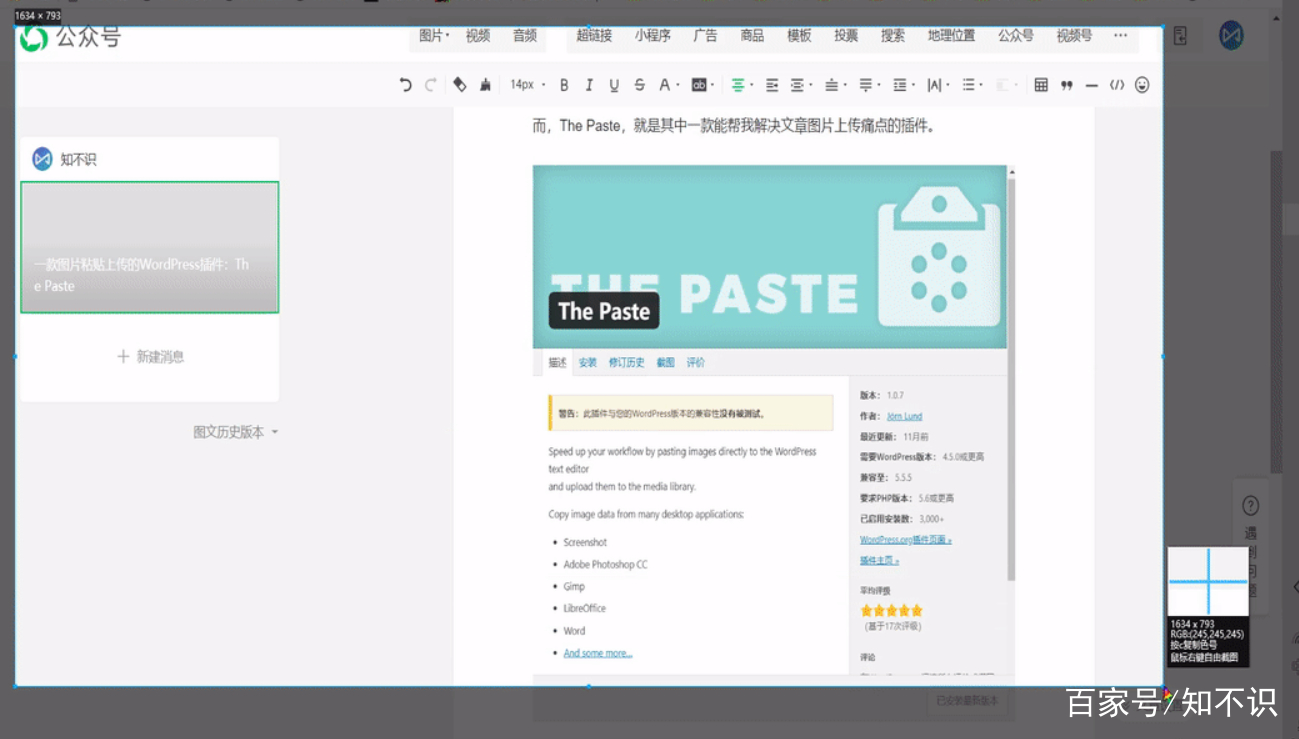The width and height of the screenshot is (1299, 739).
Task: Select the 描述 tab in plugin screenshot
Action: [557, 363]
